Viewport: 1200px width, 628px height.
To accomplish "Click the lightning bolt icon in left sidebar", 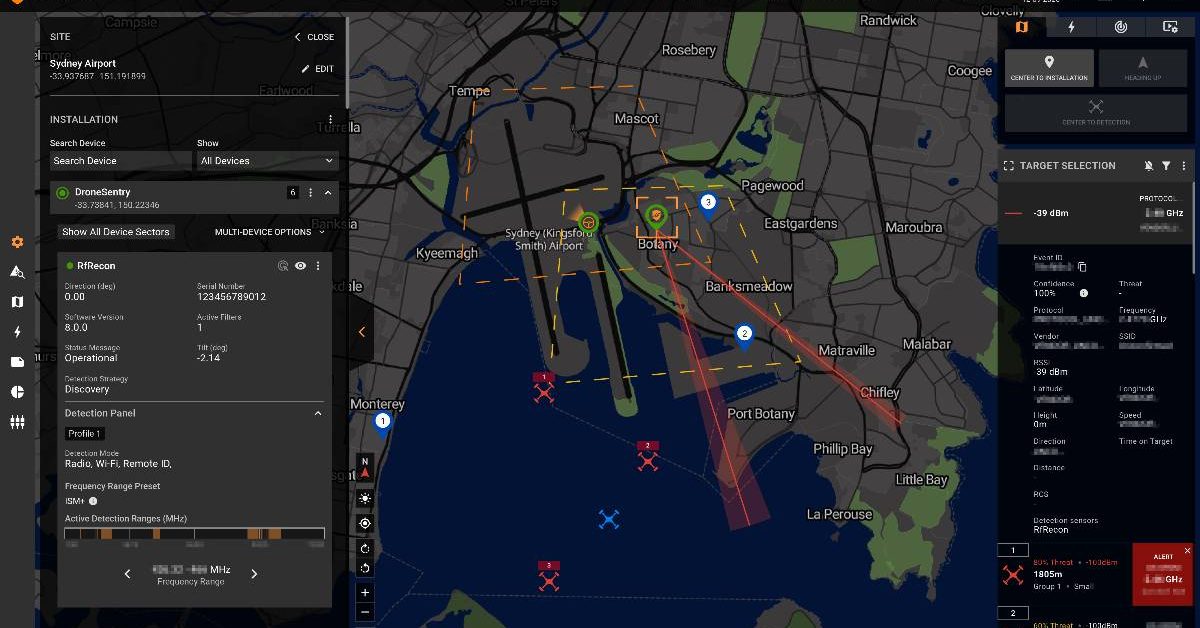I will [17, 332].
